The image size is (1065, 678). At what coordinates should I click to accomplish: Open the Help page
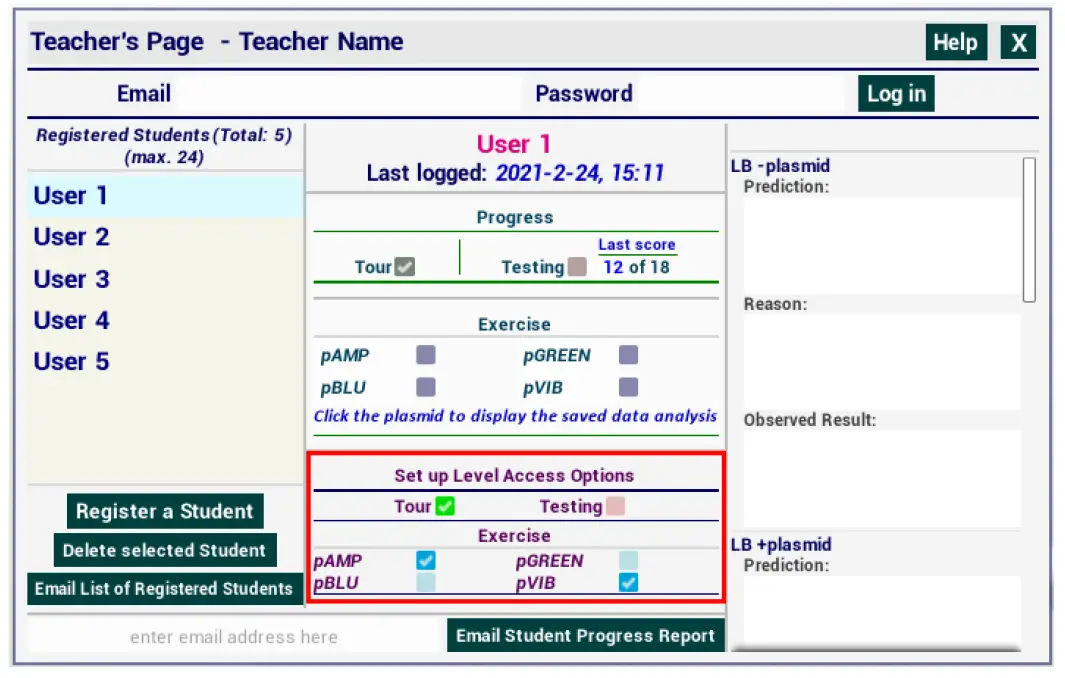coord(956,43)
